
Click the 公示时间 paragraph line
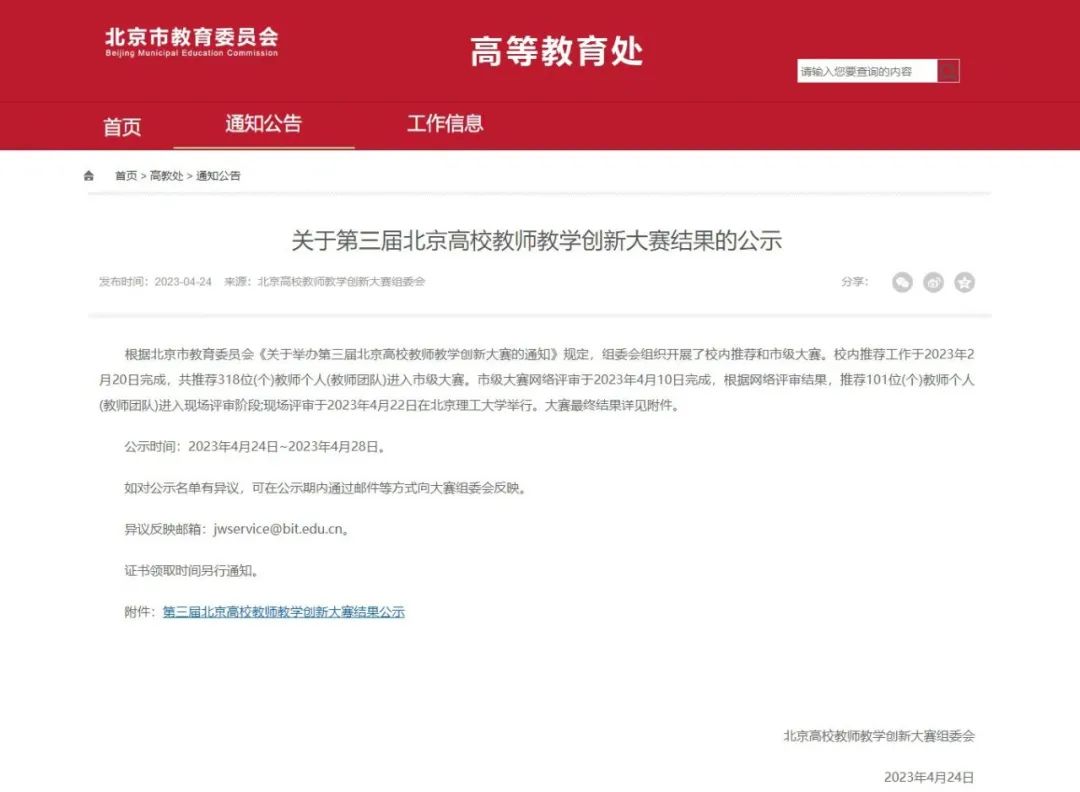(x=255, y=446)
